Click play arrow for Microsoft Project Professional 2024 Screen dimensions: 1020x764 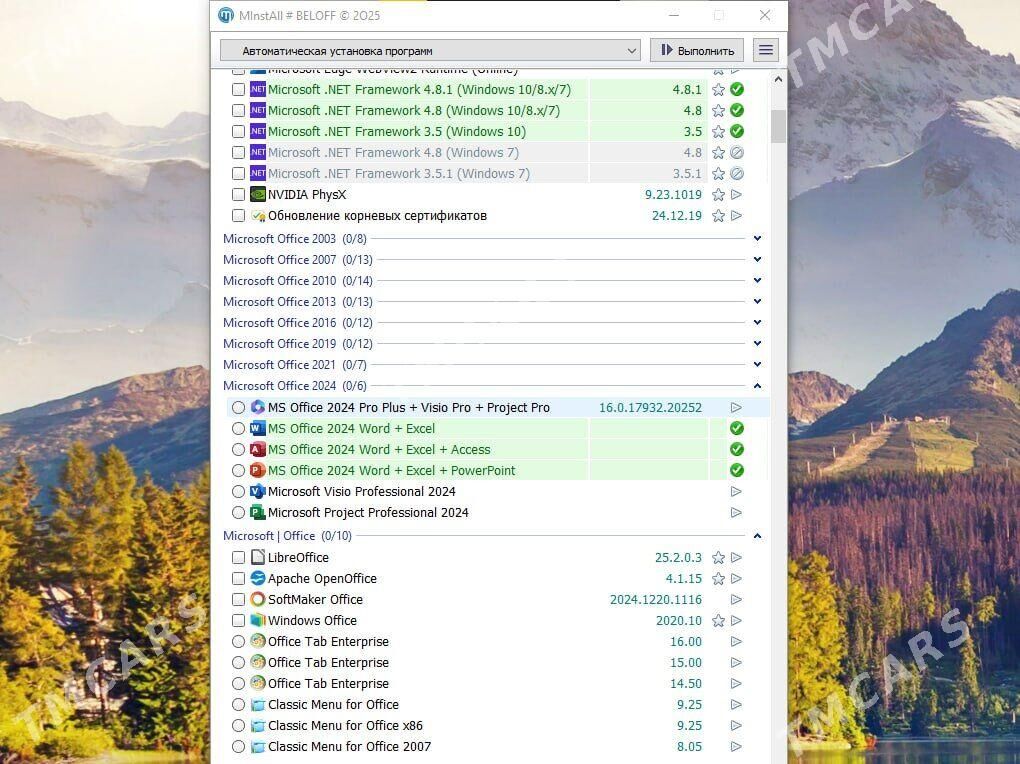[x=736, y=513]
